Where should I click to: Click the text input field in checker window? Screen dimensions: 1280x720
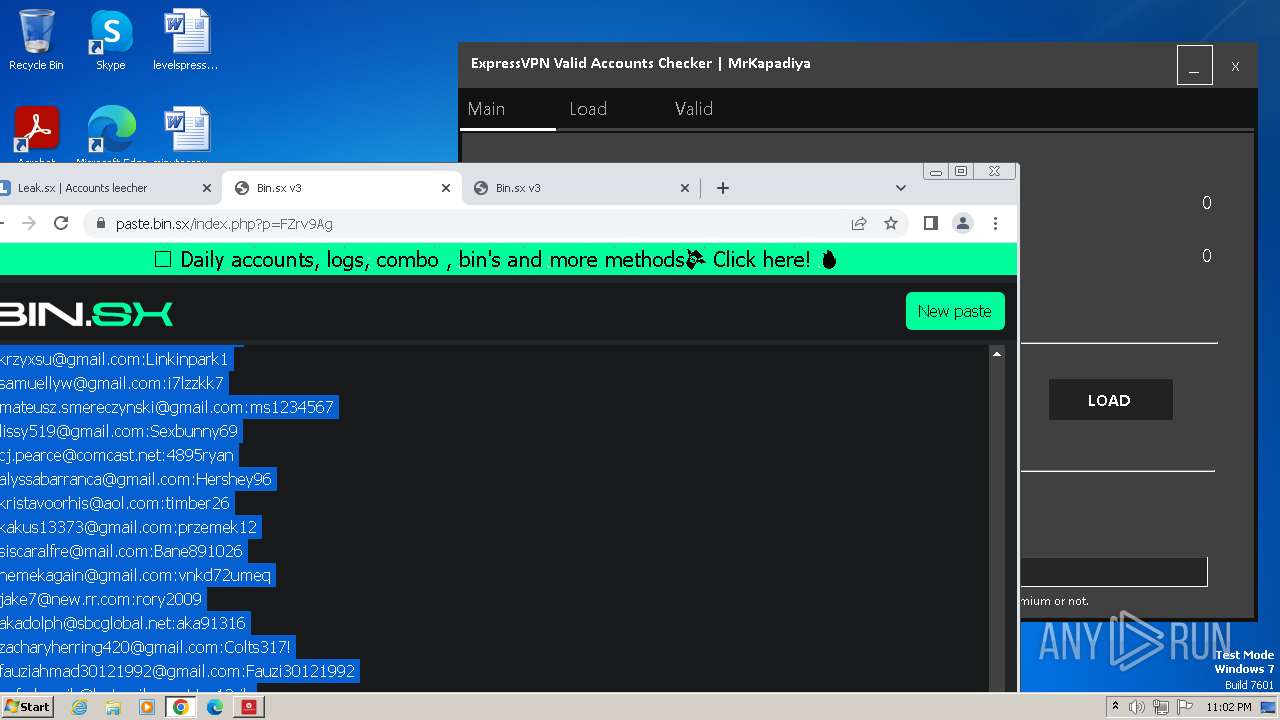click(x=1113, y=572)
